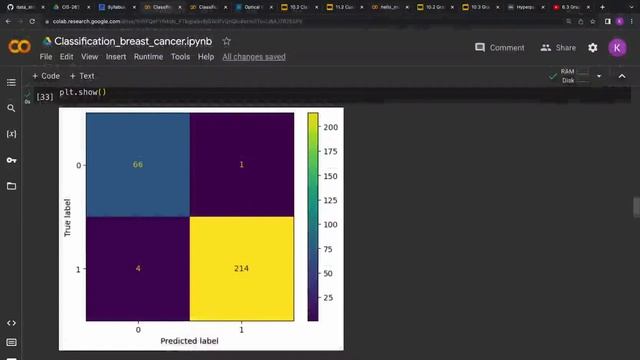
Task: Open the code snippets panel
Action: [11, 323]
